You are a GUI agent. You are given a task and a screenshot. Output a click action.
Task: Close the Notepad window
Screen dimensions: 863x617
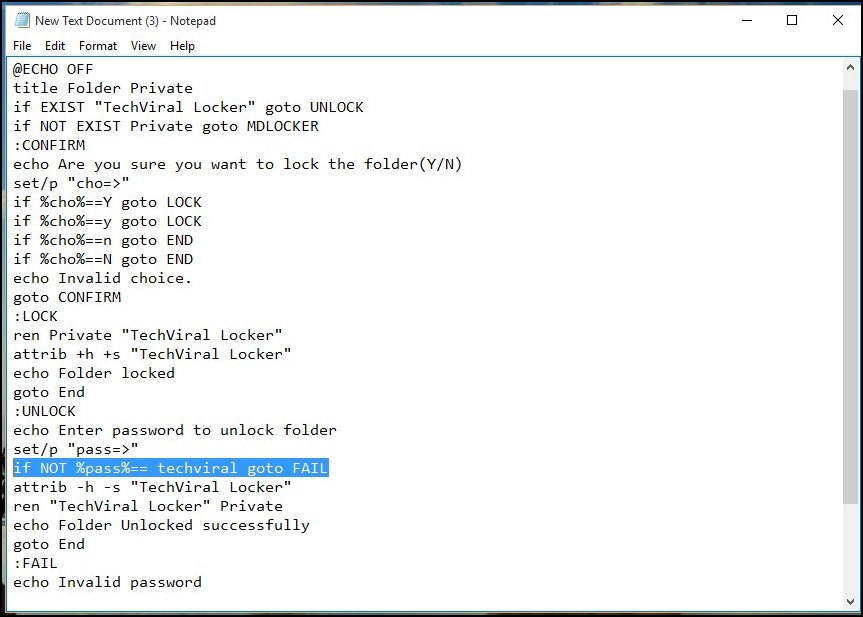coord(838,20)
